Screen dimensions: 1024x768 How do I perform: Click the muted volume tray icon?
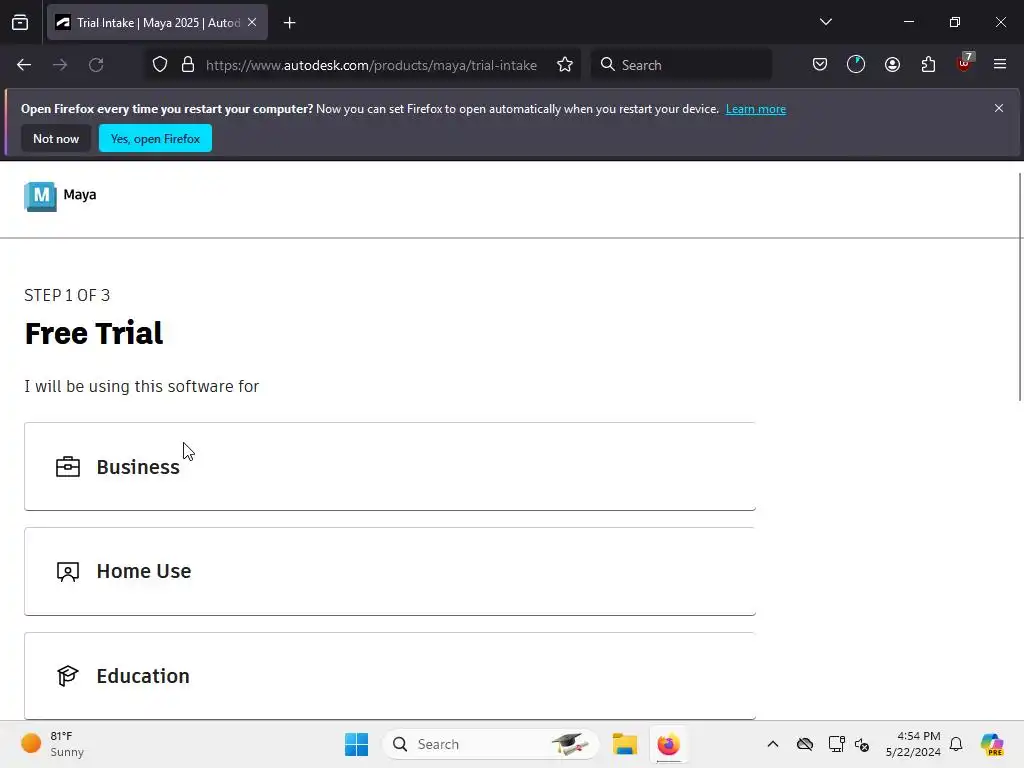(x=862, y=744)
